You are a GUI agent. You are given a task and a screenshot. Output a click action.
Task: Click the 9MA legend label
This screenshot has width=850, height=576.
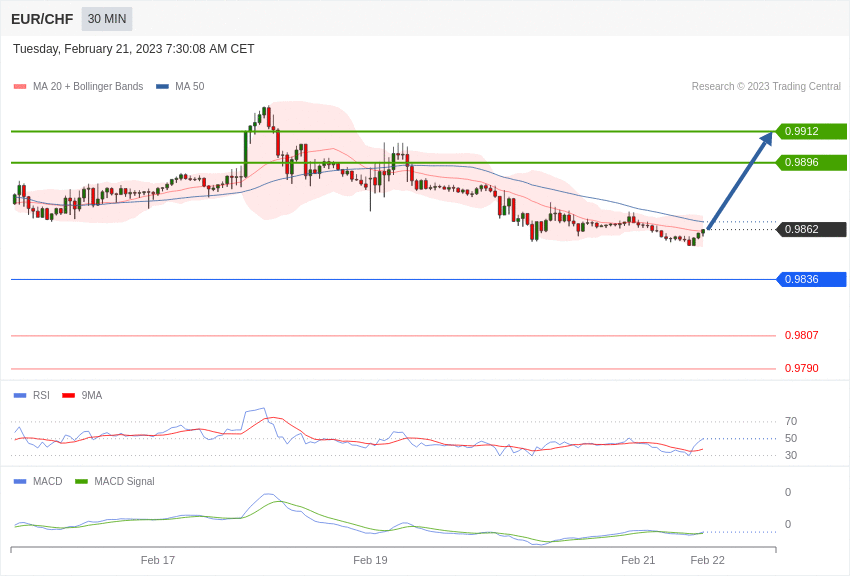[92, 396]
